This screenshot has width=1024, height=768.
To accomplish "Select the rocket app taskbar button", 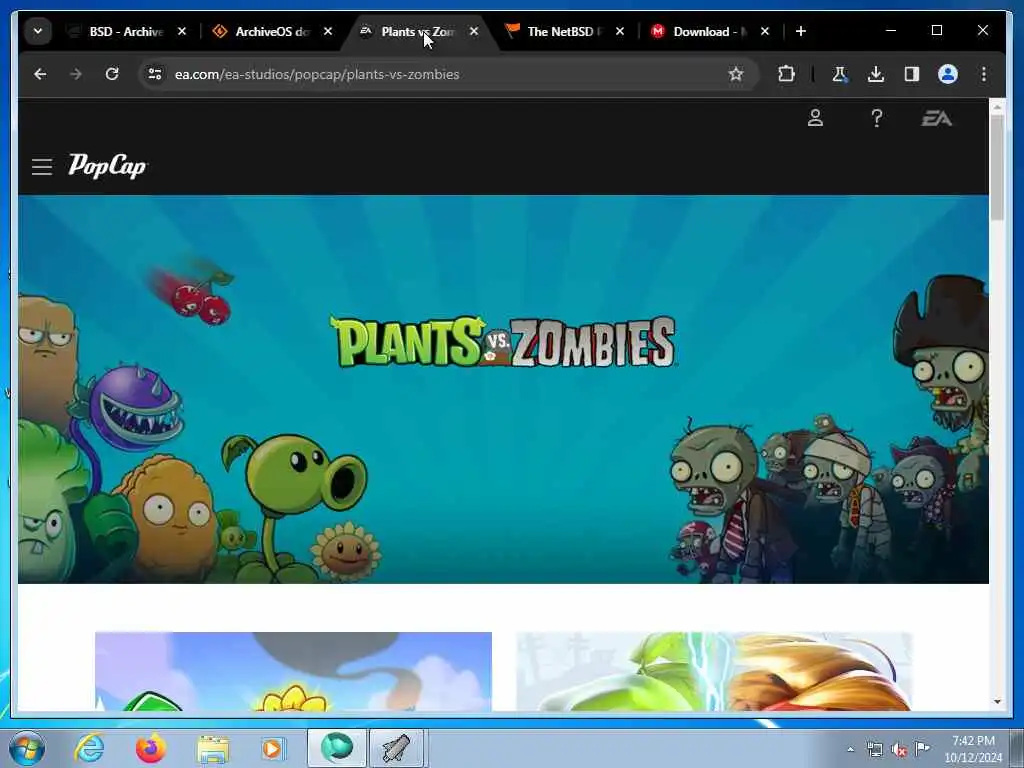I will pos(396,748).
